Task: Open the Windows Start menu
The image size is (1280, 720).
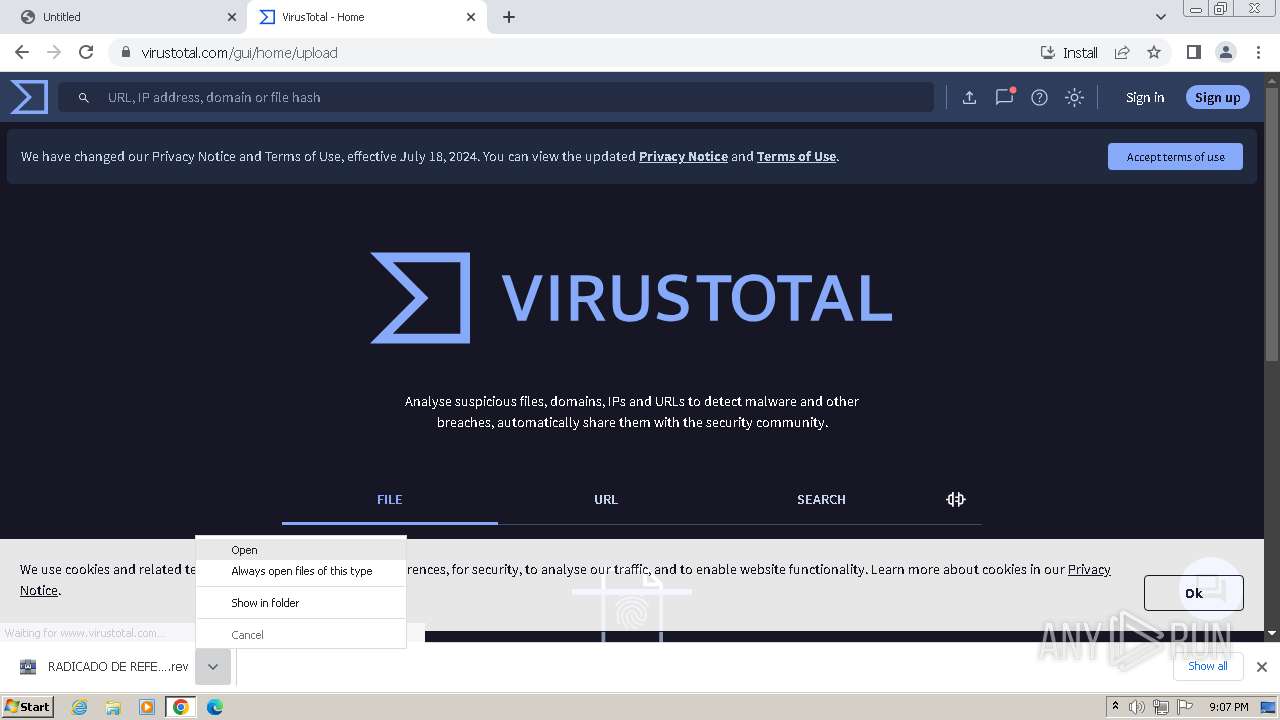Action: (28, 706)
